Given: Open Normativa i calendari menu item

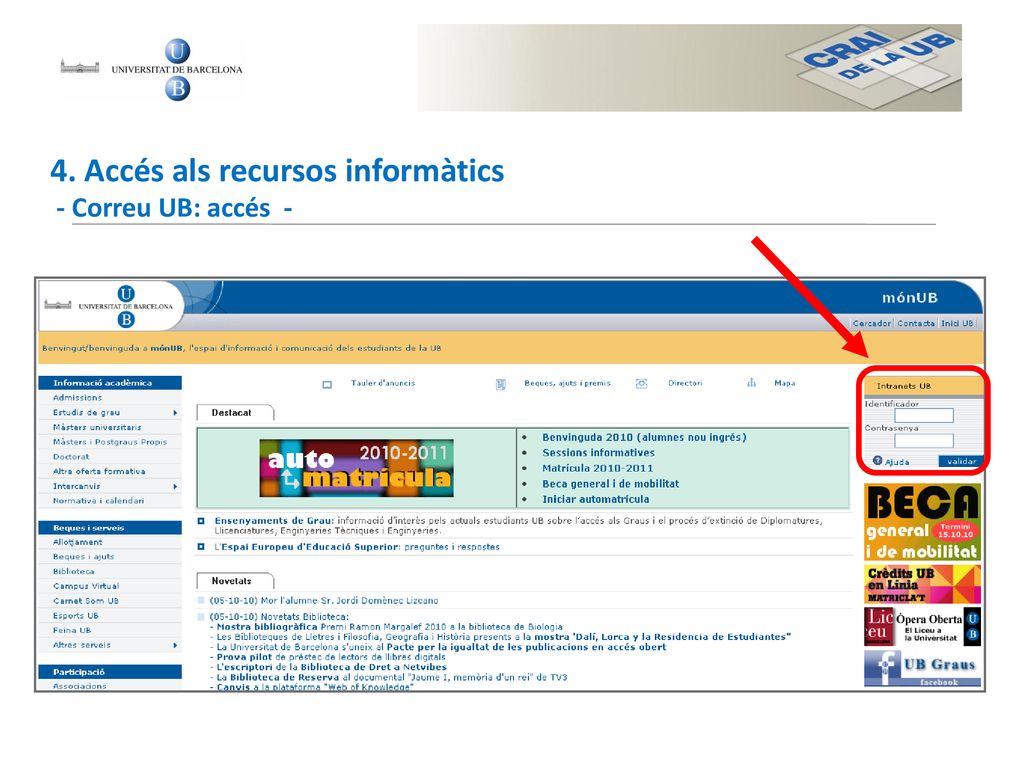Looking at the screenshot, I should pyautogui.click(x=99, y=501).
